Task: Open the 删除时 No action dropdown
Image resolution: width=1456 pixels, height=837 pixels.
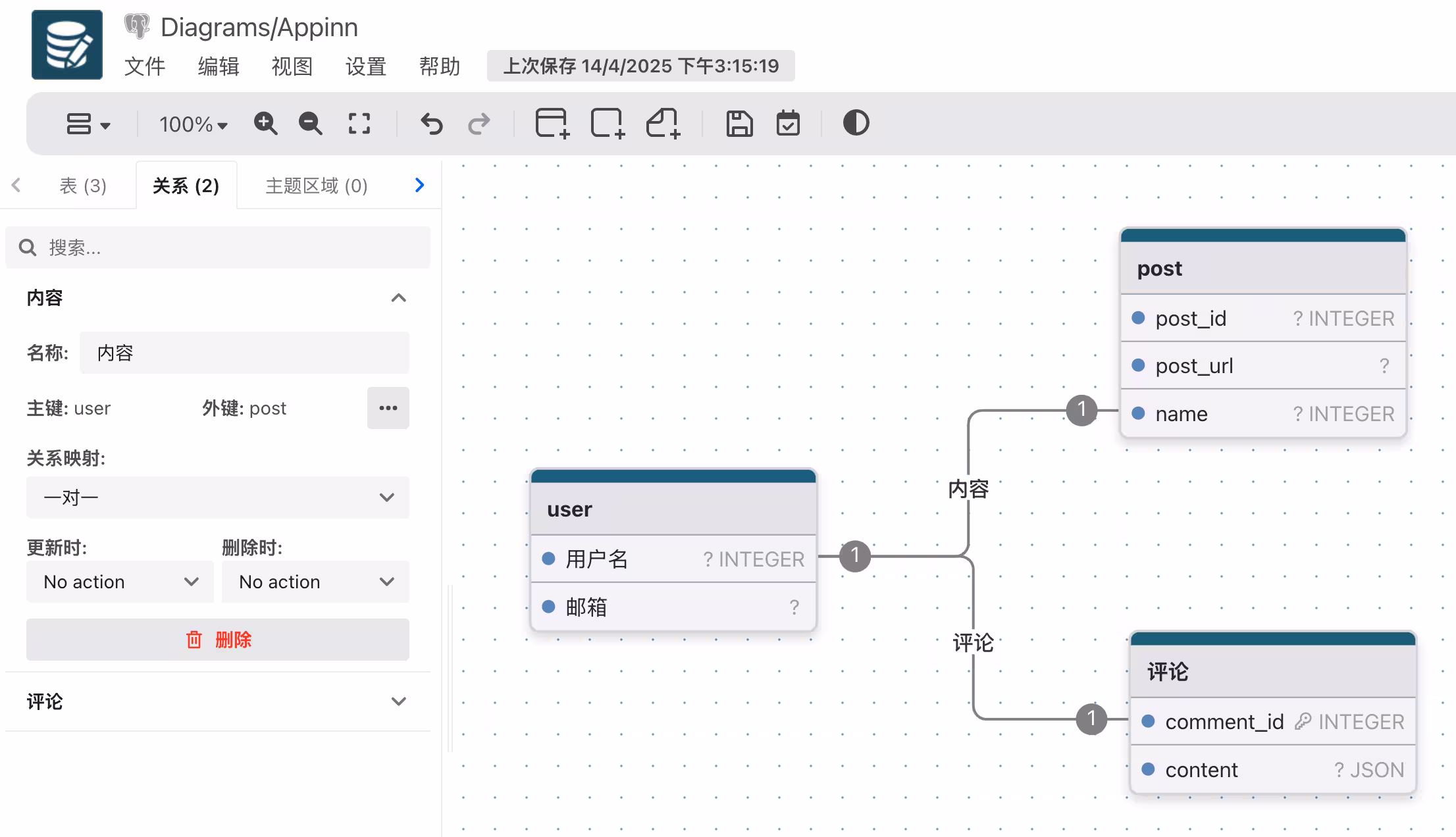Action: point(315,582)
